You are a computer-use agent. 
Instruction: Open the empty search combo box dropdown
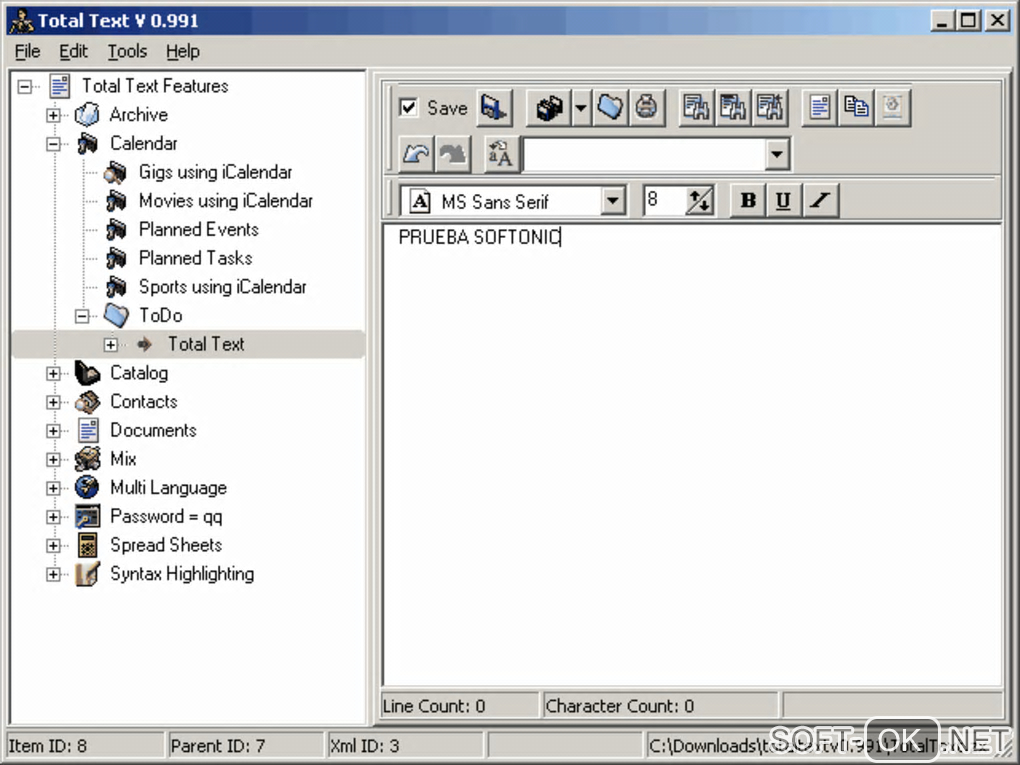(x=777, y=154)
